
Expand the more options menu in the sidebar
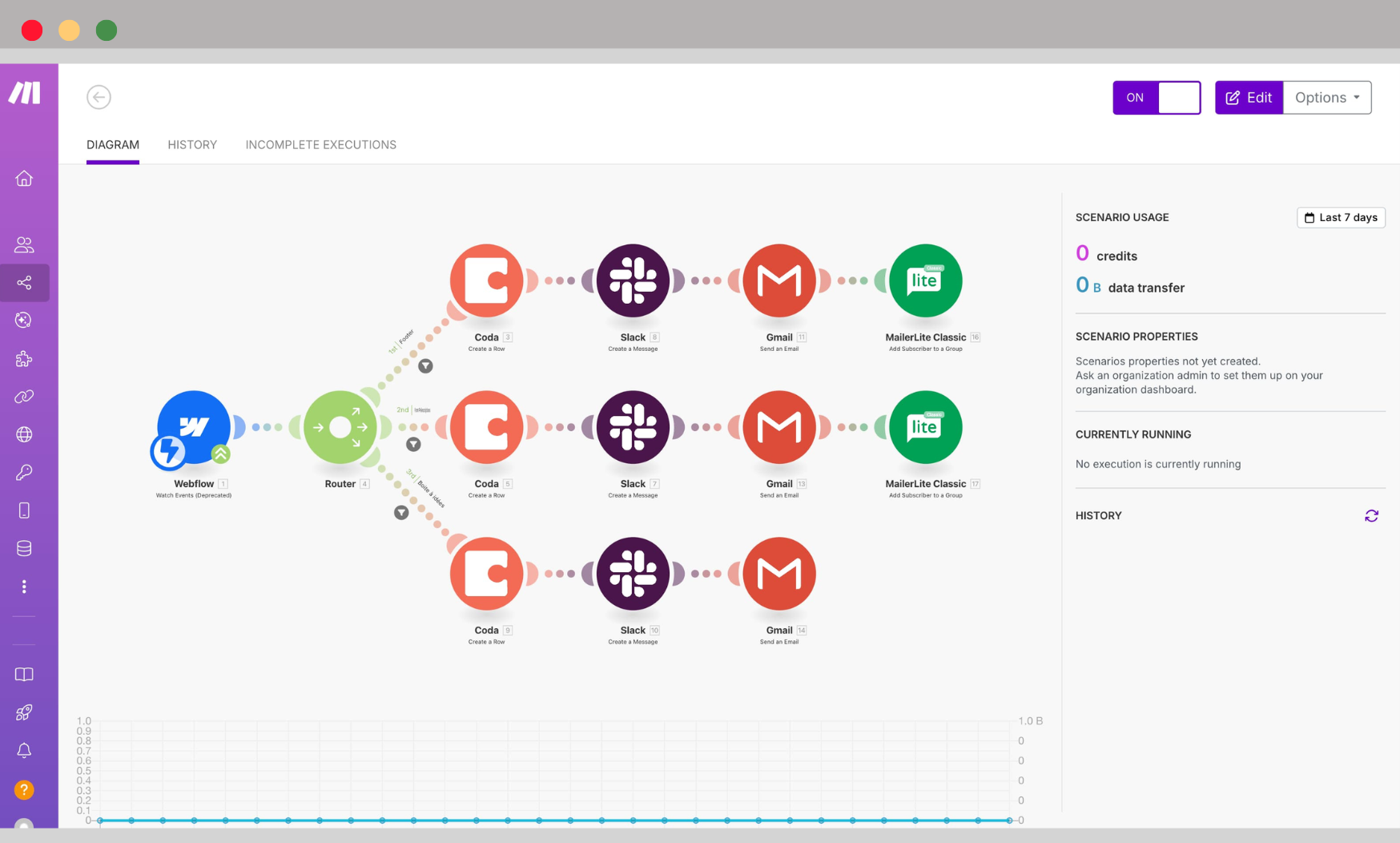(x=24, y=586)
